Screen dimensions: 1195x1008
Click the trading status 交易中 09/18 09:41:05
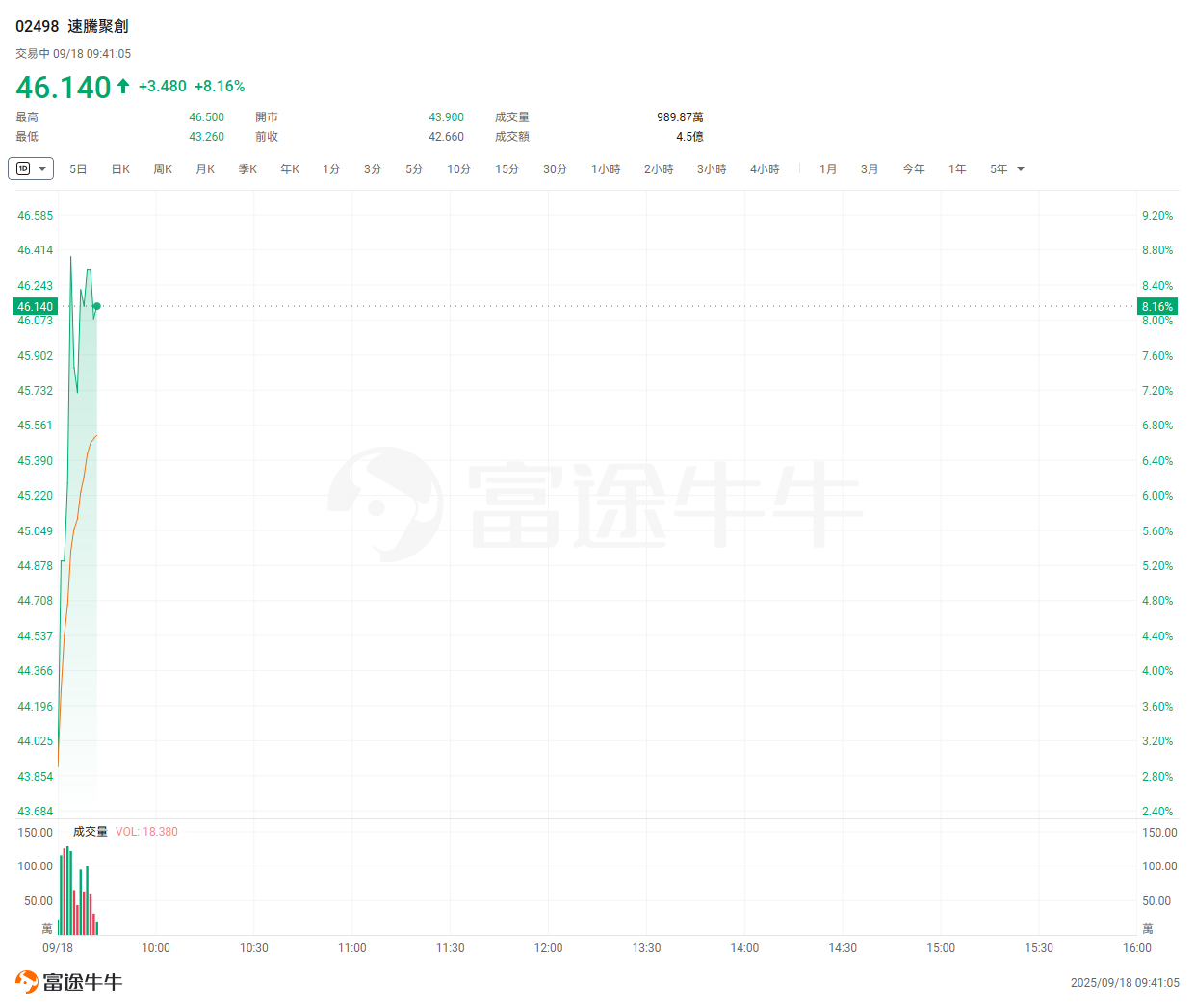tap(73, 54)
